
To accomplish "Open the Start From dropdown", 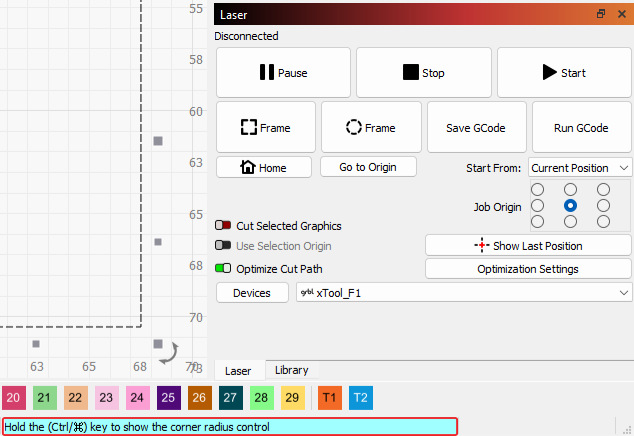I will [x=580, y=167].
